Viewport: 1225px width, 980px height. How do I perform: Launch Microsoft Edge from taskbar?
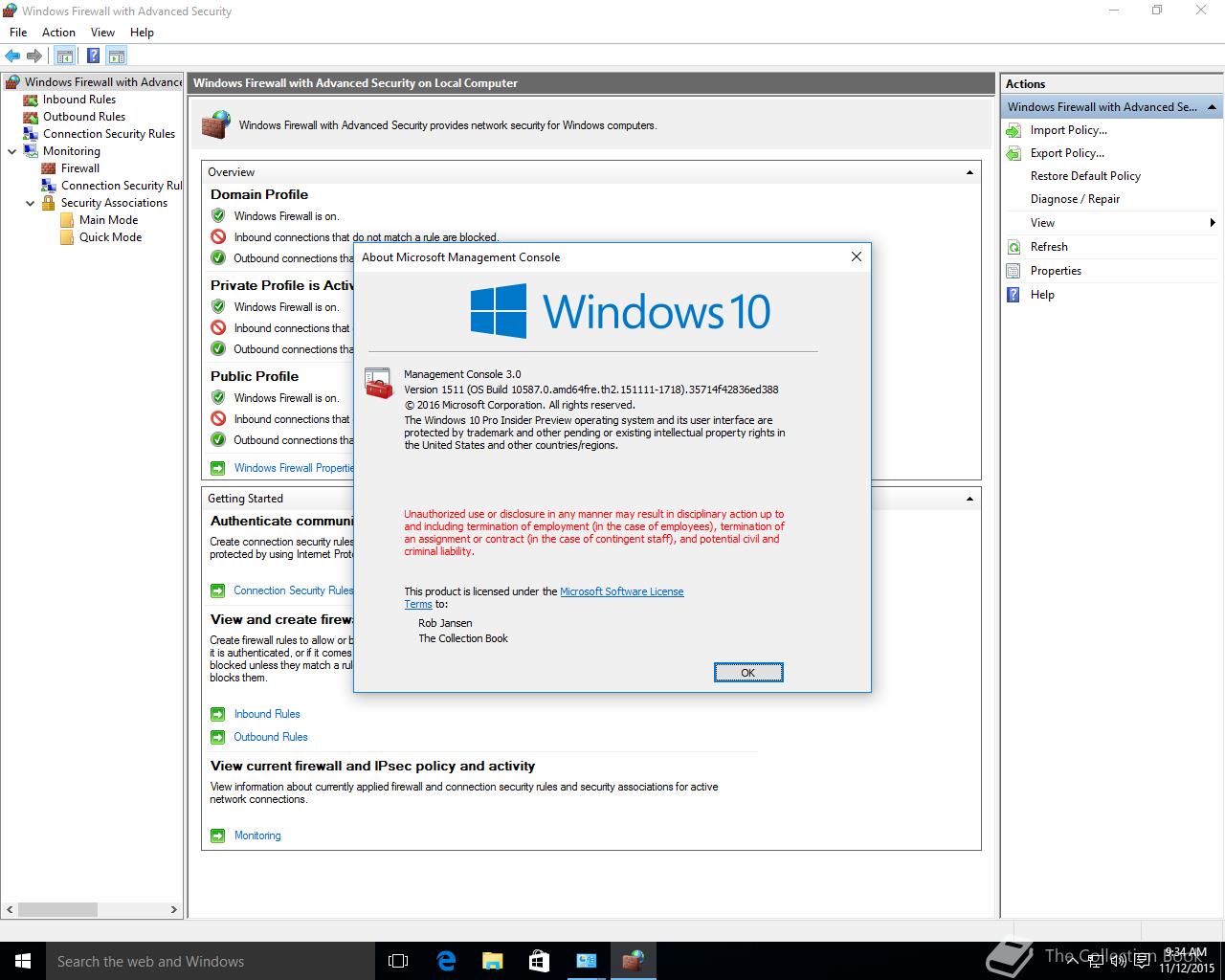pos(445,961)
